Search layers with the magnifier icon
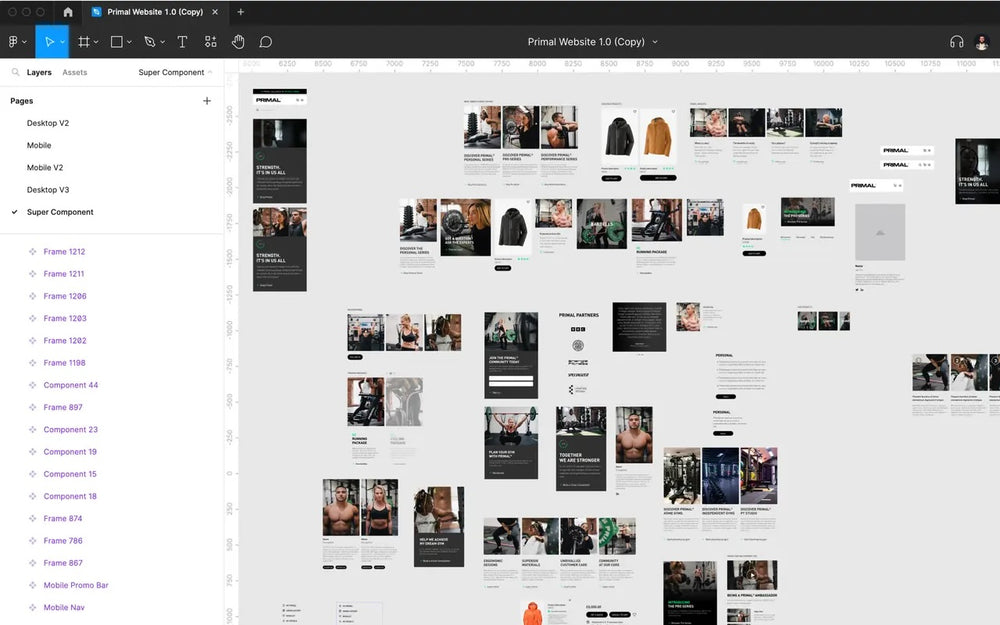Screen dimensions: 1000x625 [x=15, y=73]
